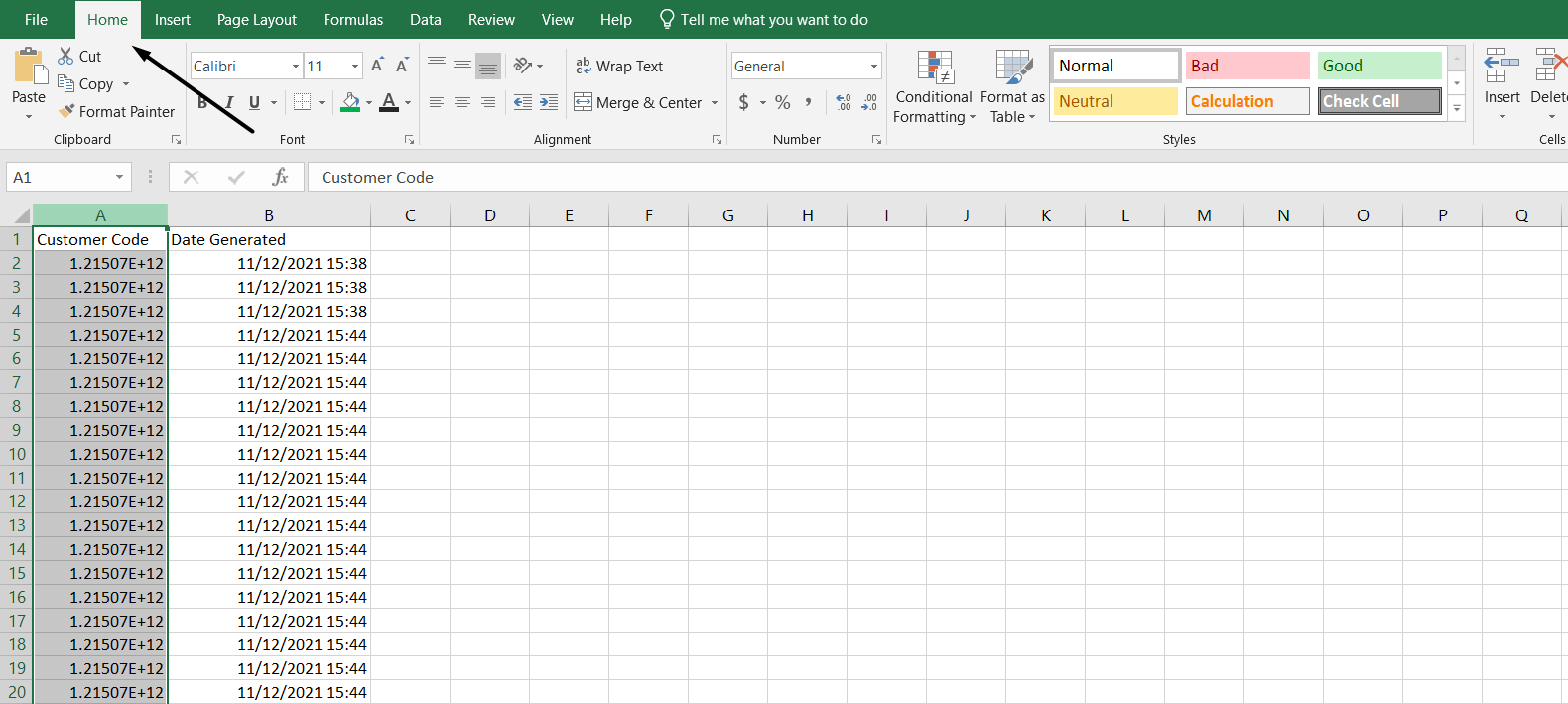
Task: Open Format as Table gallery
Action: point(1012,86)
